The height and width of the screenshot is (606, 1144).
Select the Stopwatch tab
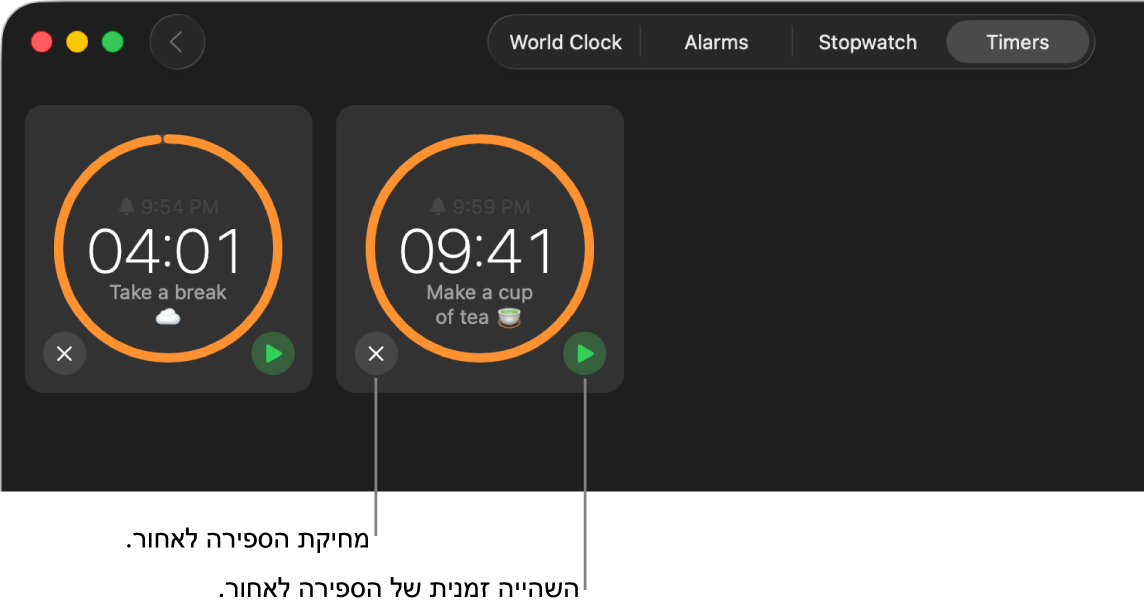coord(867,42)
